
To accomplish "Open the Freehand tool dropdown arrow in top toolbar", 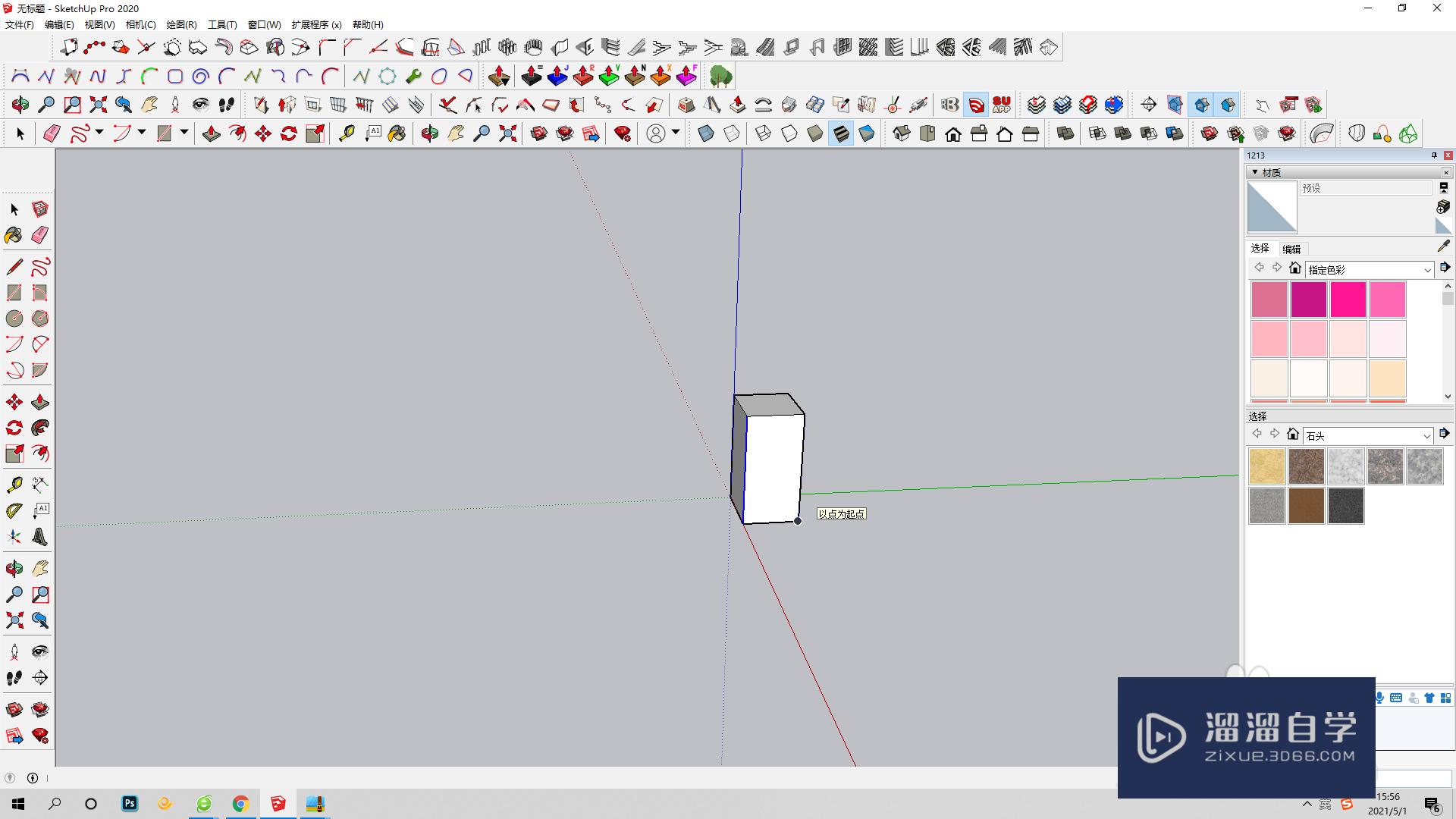I will pyautogui.click(x=99, y=133).
